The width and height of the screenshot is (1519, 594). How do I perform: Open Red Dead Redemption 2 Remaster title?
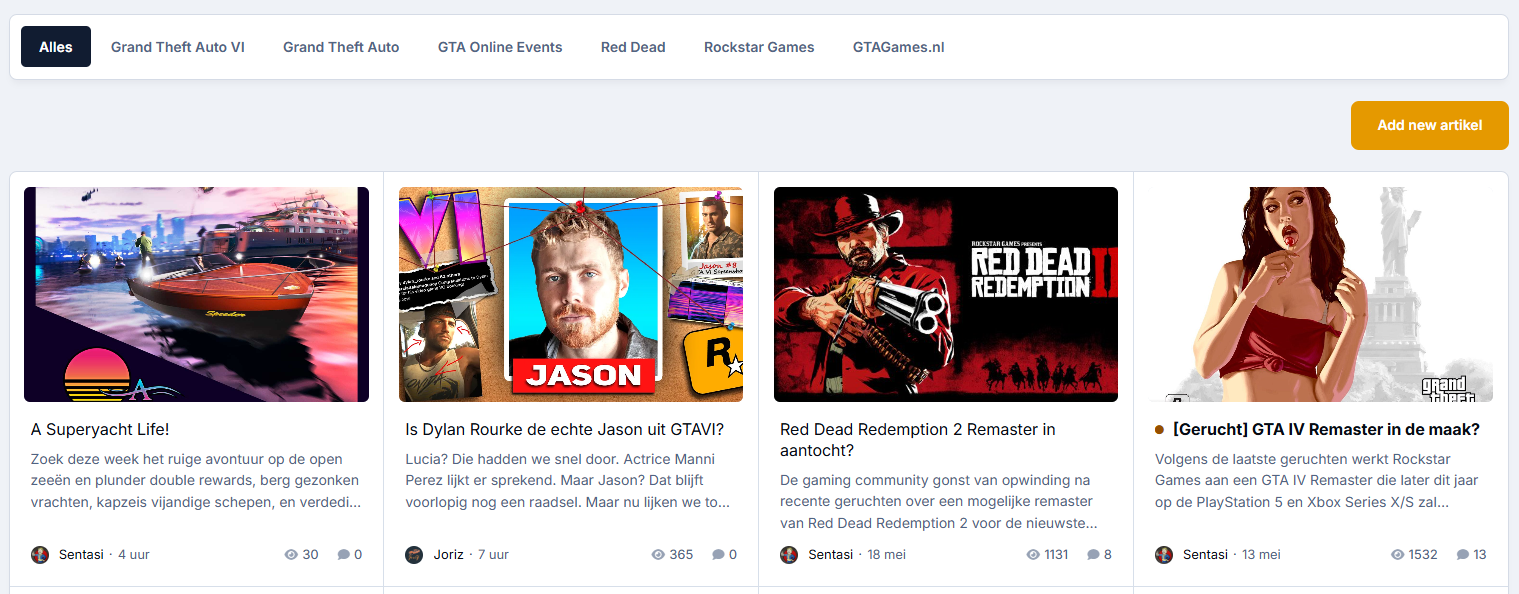918,440
